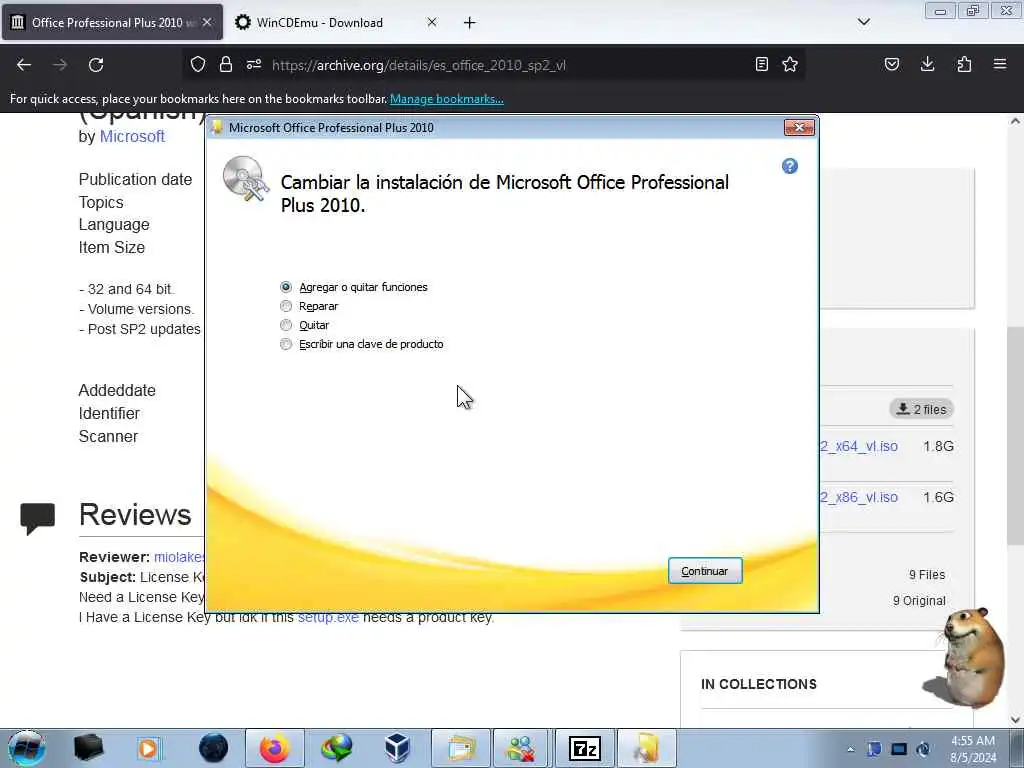Viewport: 1024px width, 768px height.
Task: Open the extensions puzzle icon
Action: (x=964, y=64)
